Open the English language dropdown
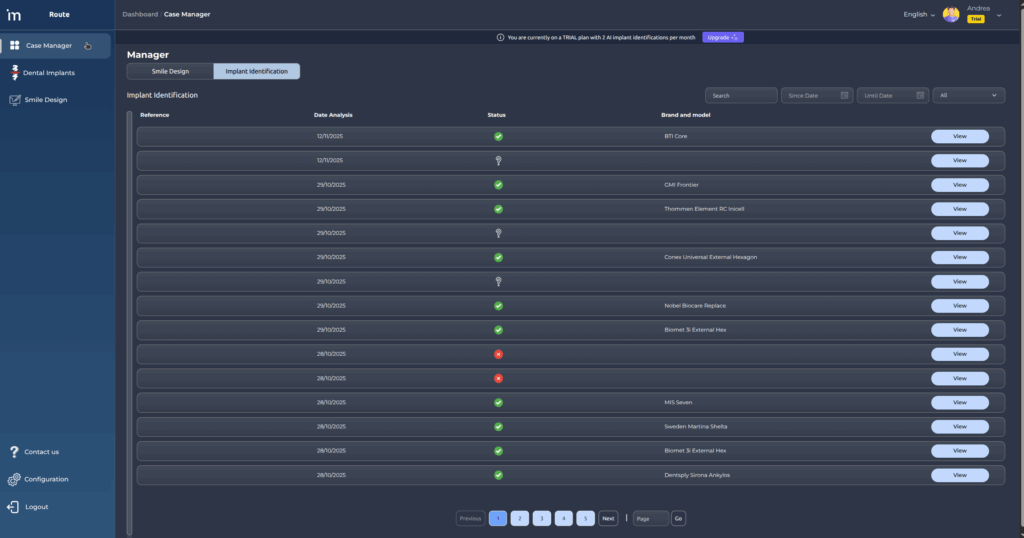The width and height of the screenshot is (1024, 538). pos(919,14)
